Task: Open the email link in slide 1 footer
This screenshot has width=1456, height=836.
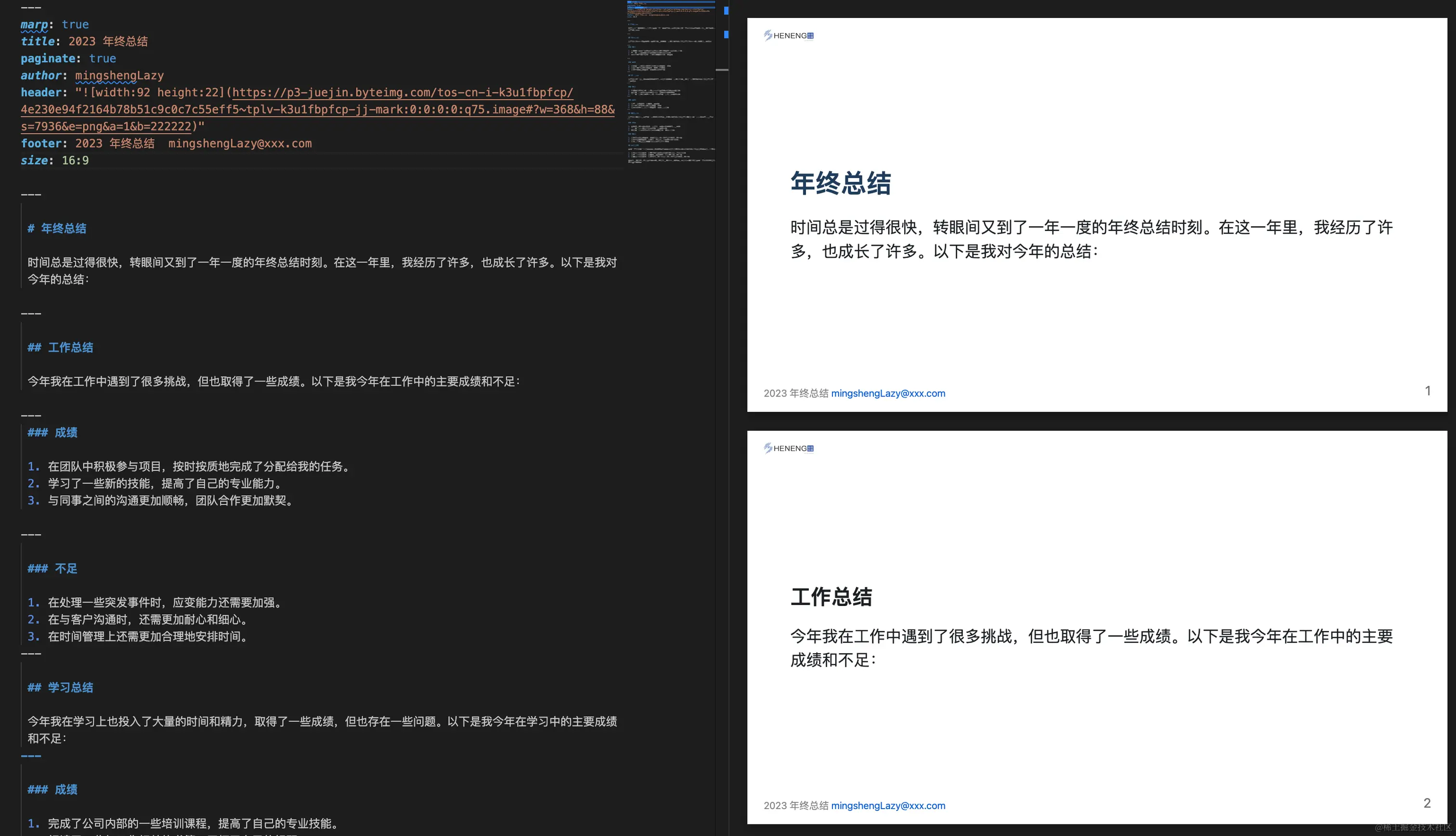Action: tap(887, 393)
